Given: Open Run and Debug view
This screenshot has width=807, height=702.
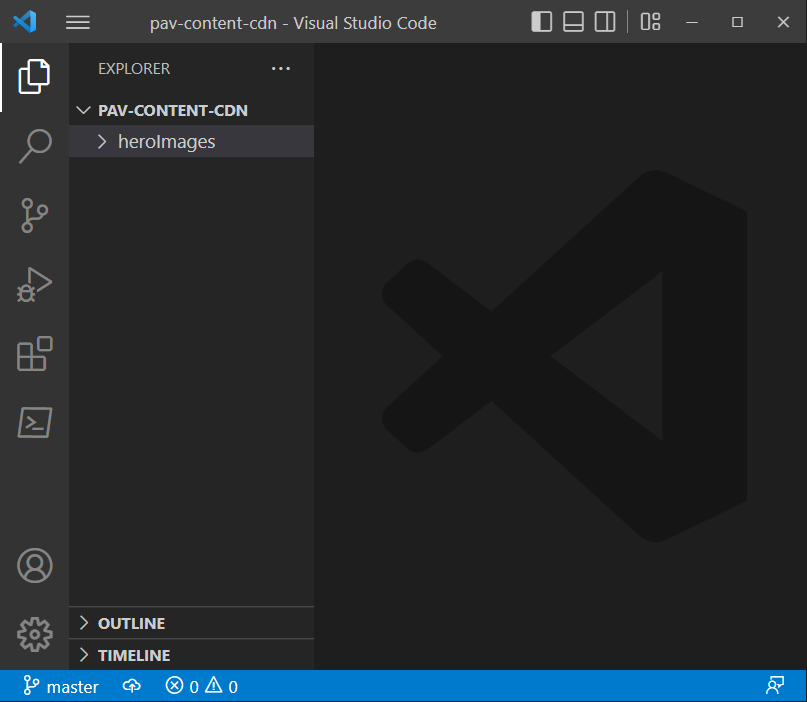Looking at the screenshot, I should coord(34,285).
